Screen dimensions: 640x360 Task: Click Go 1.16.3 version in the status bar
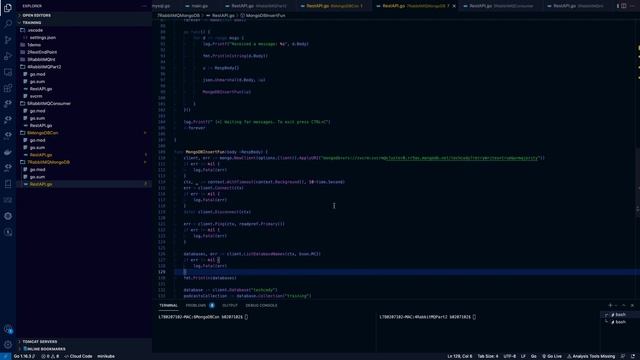pyautogui.click(x=24, y=356)
